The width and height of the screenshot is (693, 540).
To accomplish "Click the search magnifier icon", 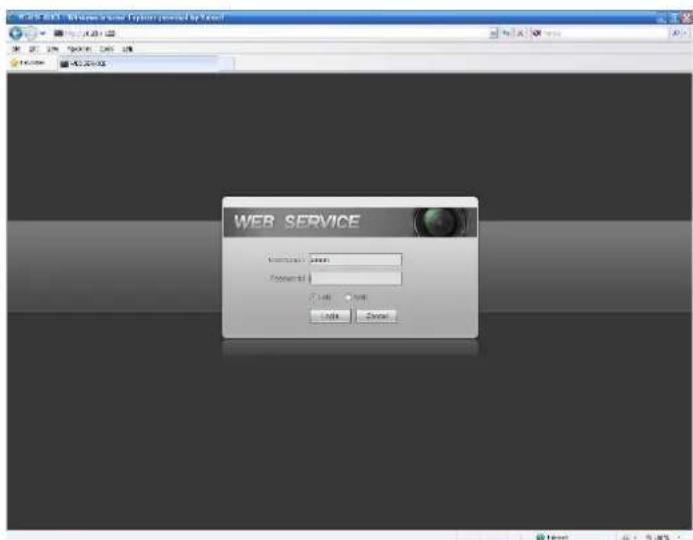I will click(676, 33).
